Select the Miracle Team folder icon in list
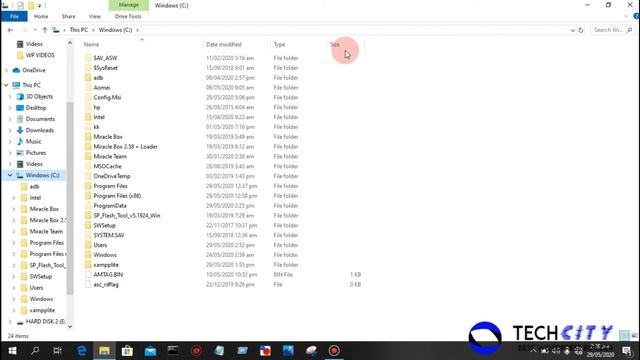Screen dimensions: 640x360 click(x=88, y=156)
